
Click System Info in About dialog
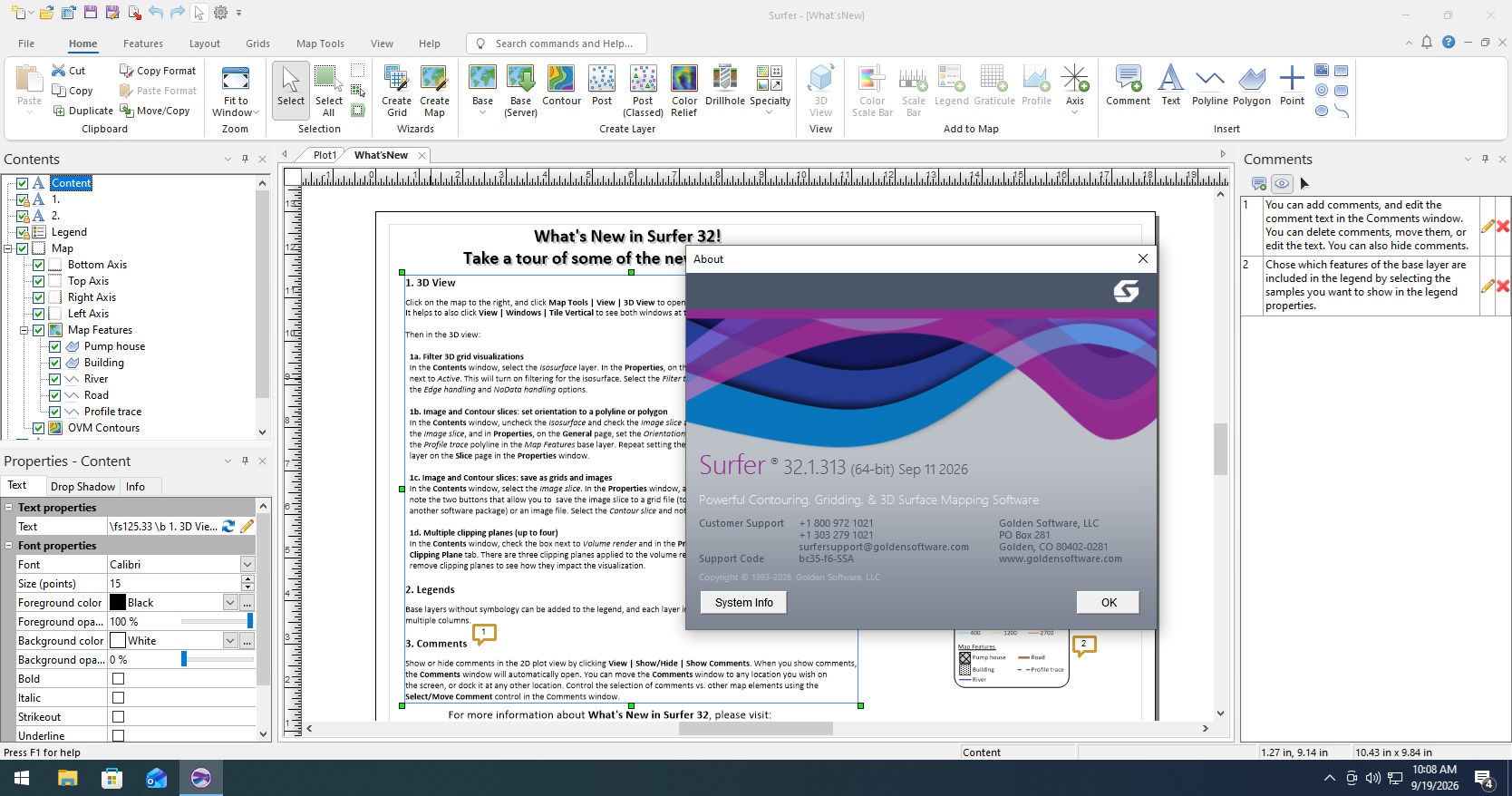[x=744, y=602]
